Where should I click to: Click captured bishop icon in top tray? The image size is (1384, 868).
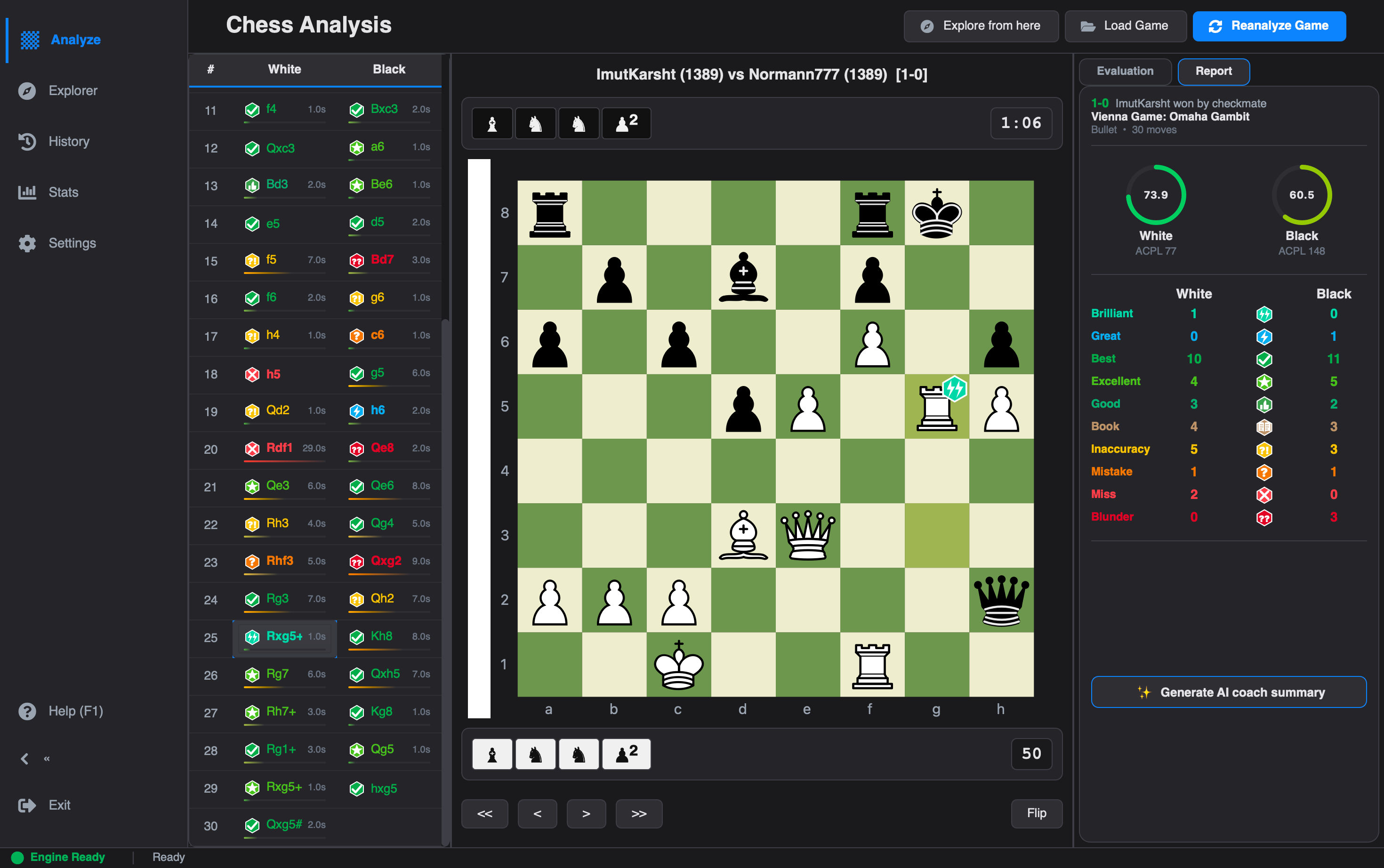(492, 123)
